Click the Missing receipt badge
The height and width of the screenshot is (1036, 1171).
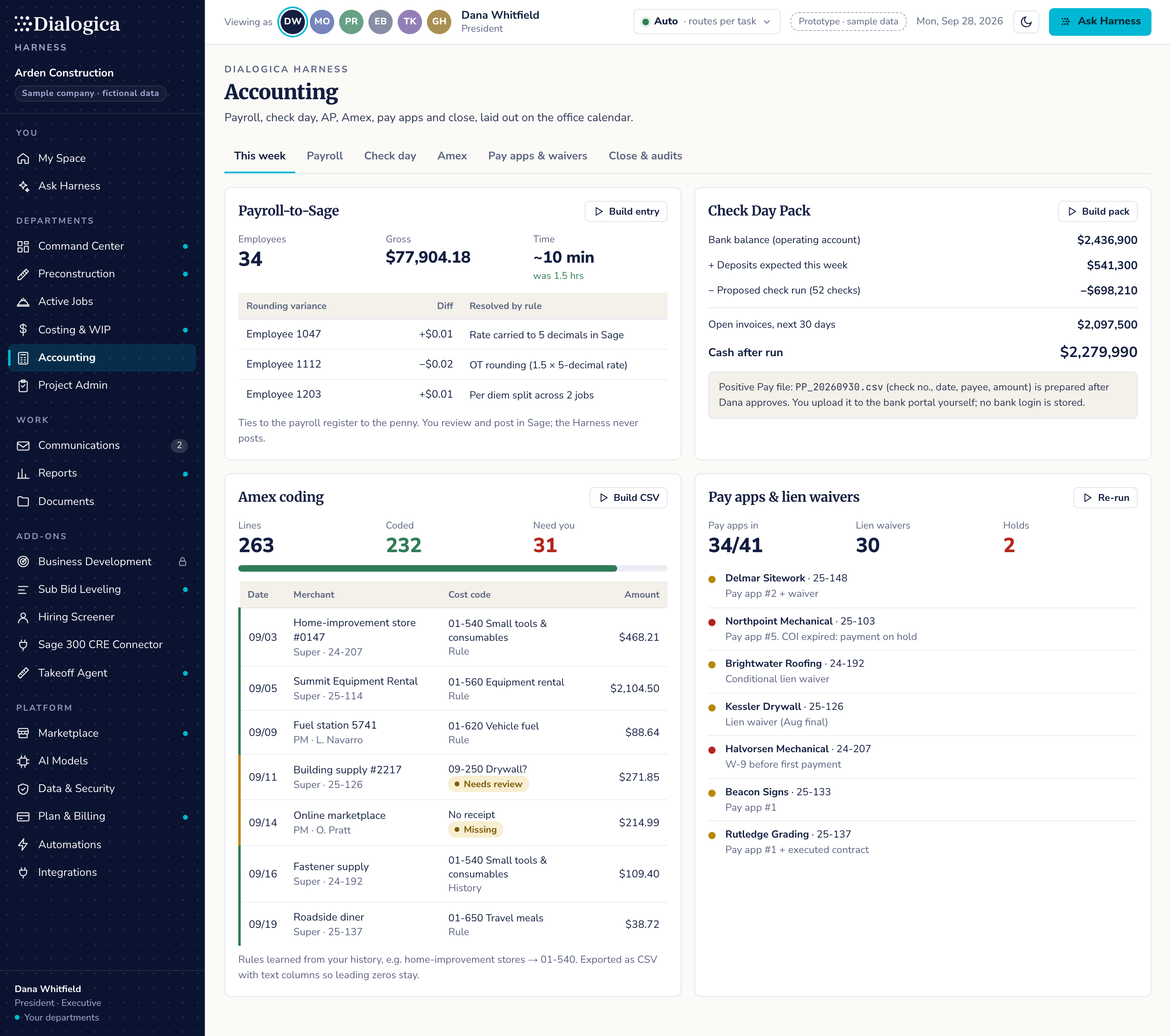pos(475,830)
